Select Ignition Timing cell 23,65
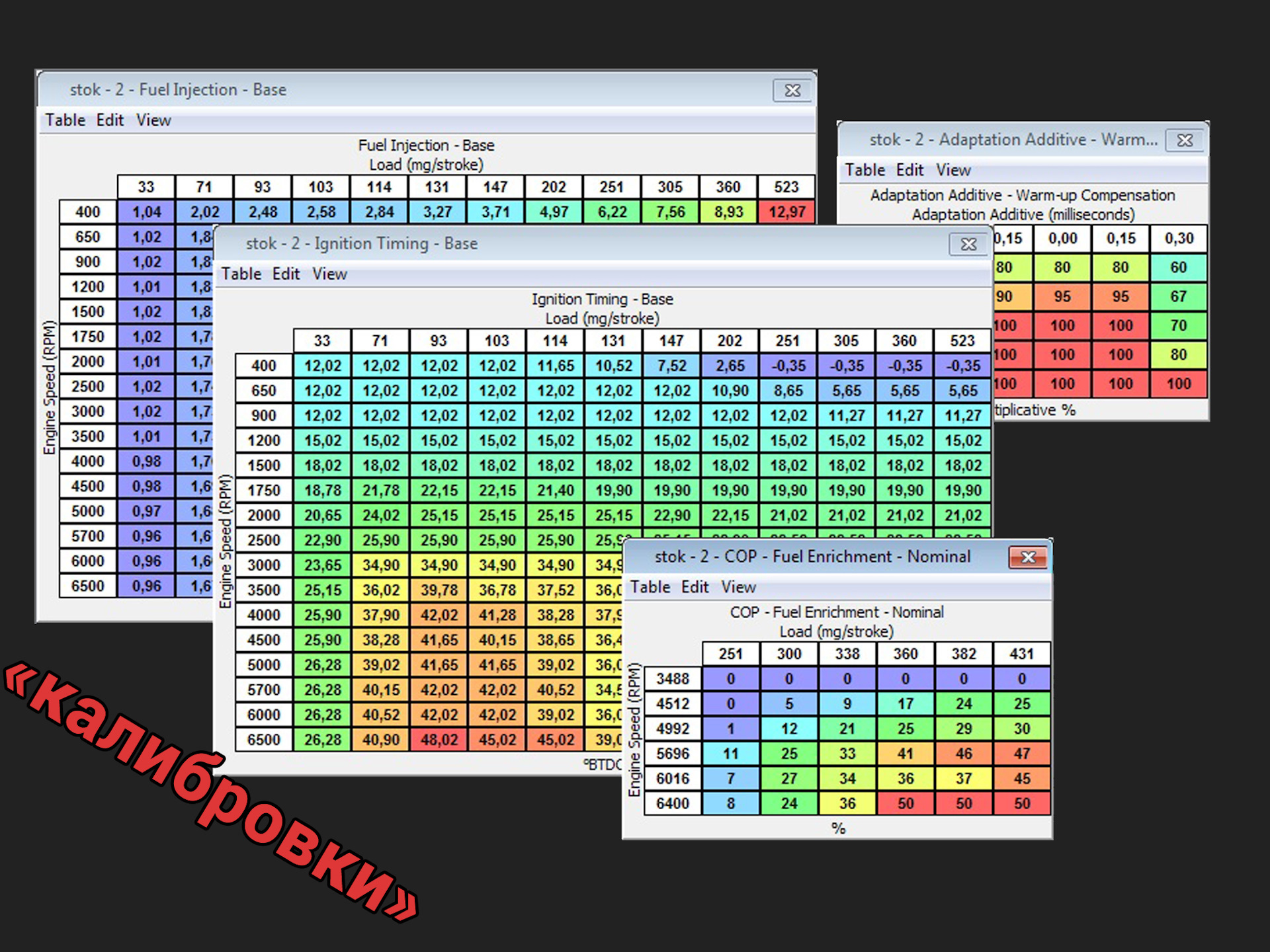The width and height of the screenshot is (1270, 952). (322, 565)
